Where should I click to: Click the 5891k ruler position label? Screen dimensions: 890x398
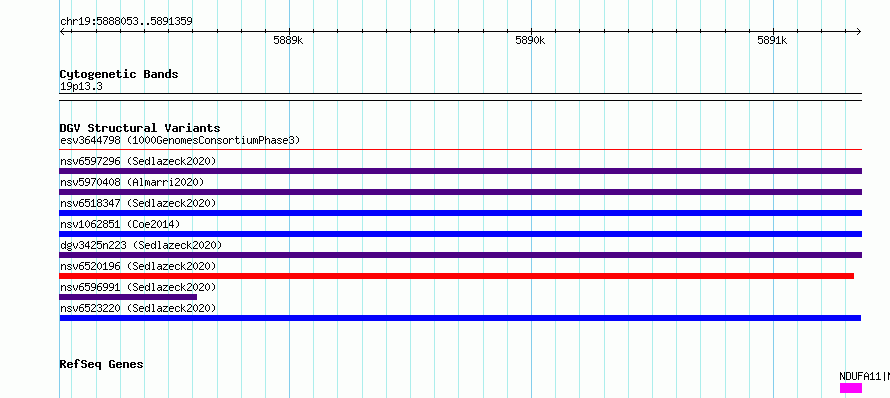(x=773, y=40)
